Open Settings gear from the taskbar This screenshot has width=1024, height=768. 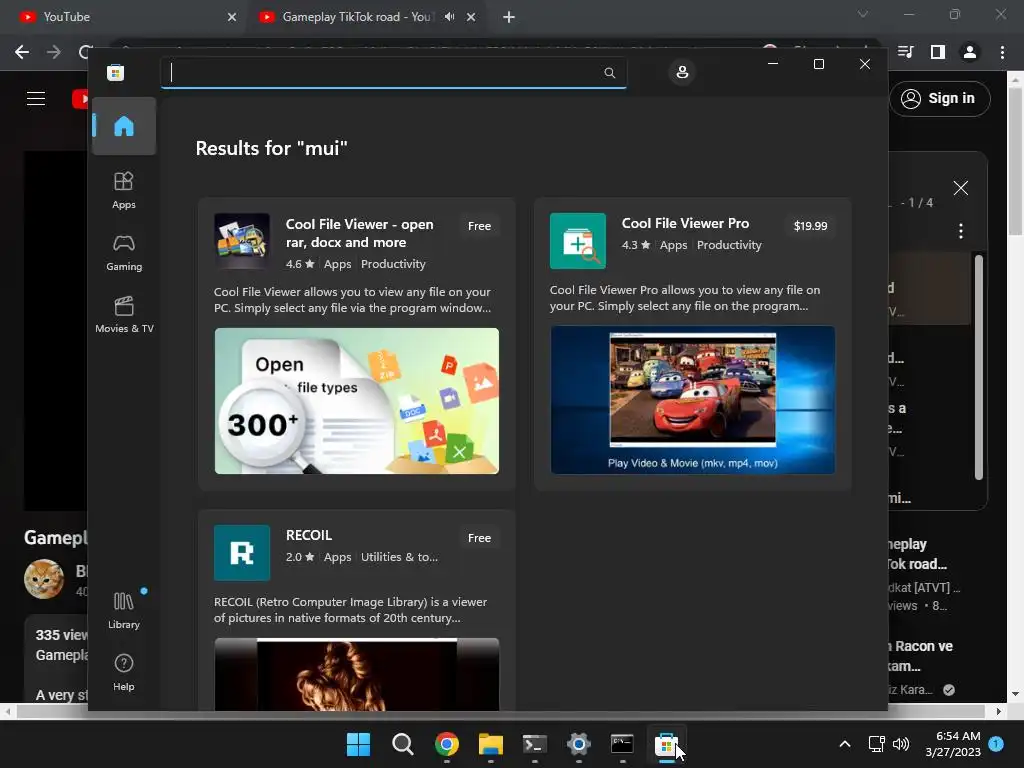579,744
